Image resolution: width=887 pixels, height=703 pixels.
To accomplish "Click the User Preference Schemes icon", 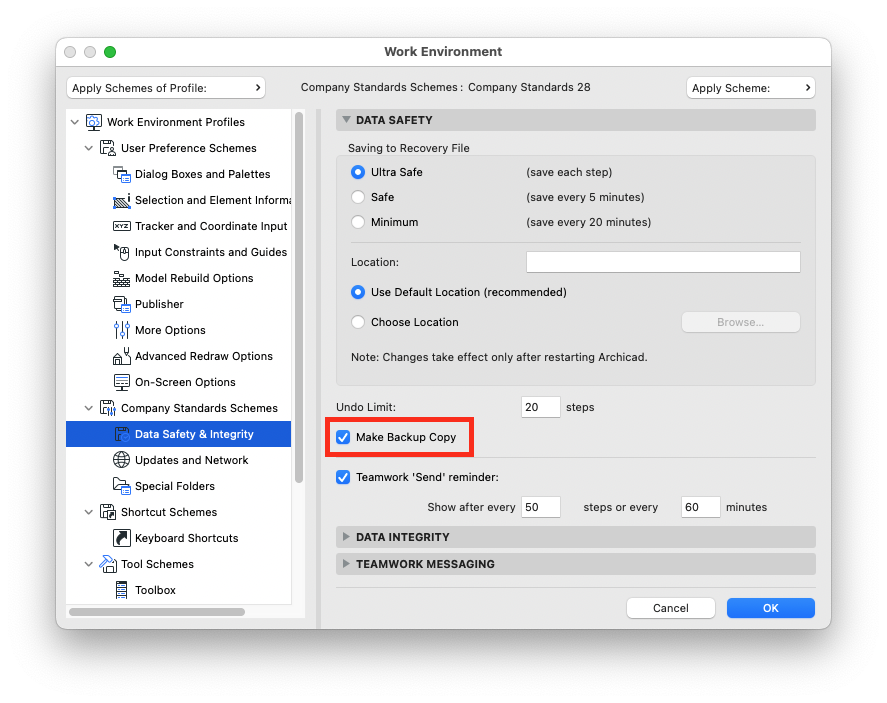I will (x=107, y=148).
